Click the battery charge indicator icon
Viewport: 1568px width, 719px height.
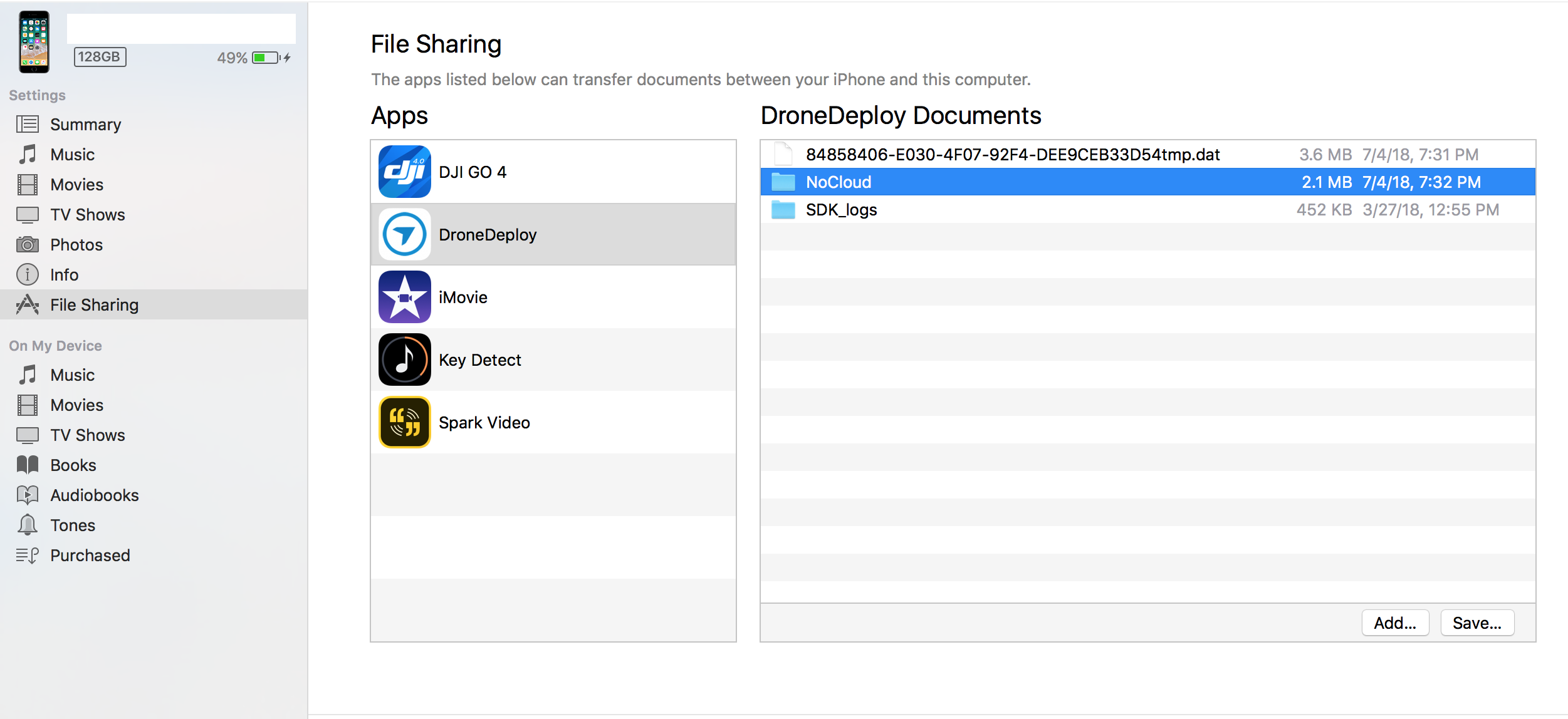(x=267, y=58)
